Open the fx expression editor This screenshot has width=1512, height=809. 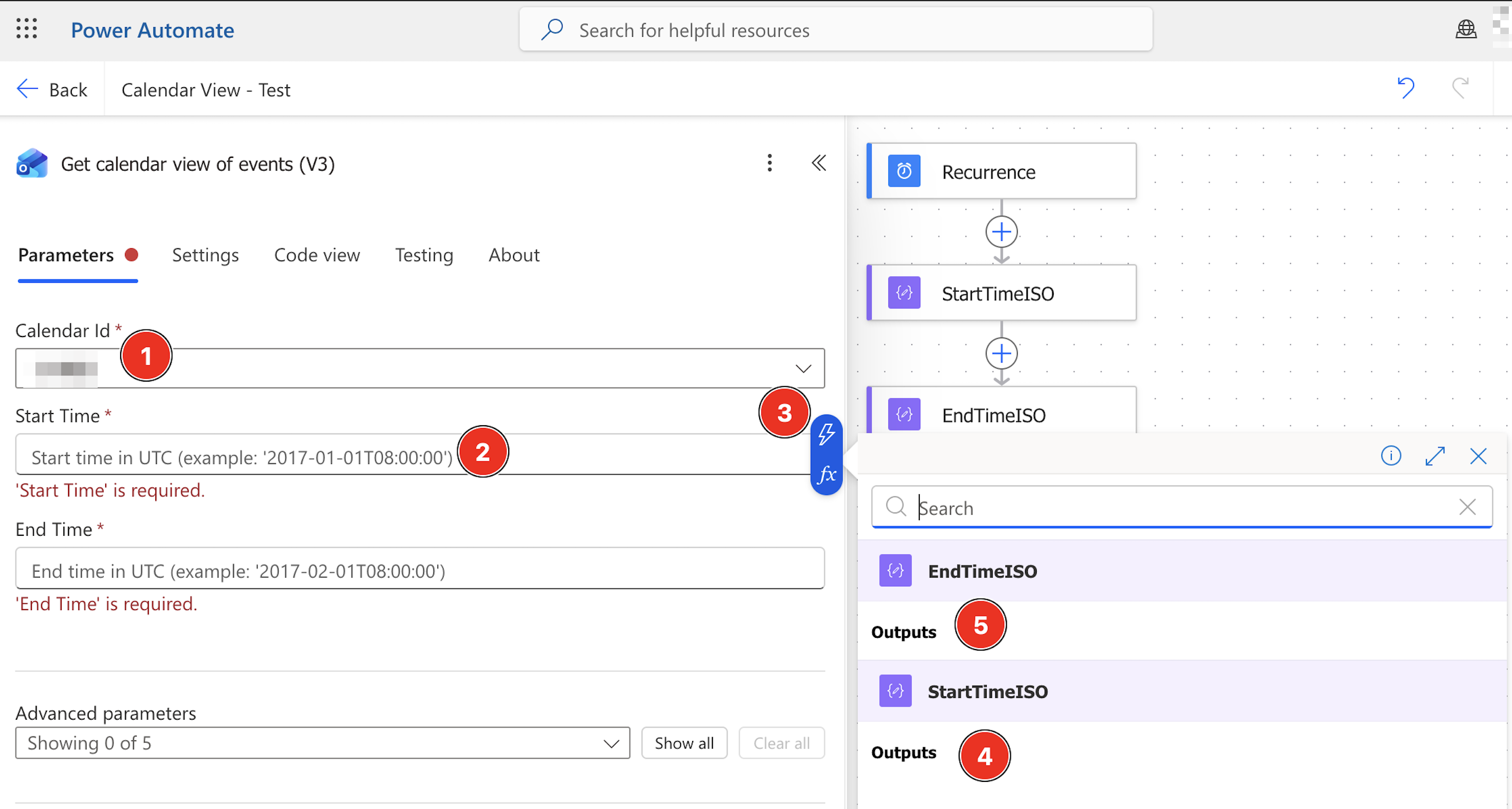coord(826,474)
